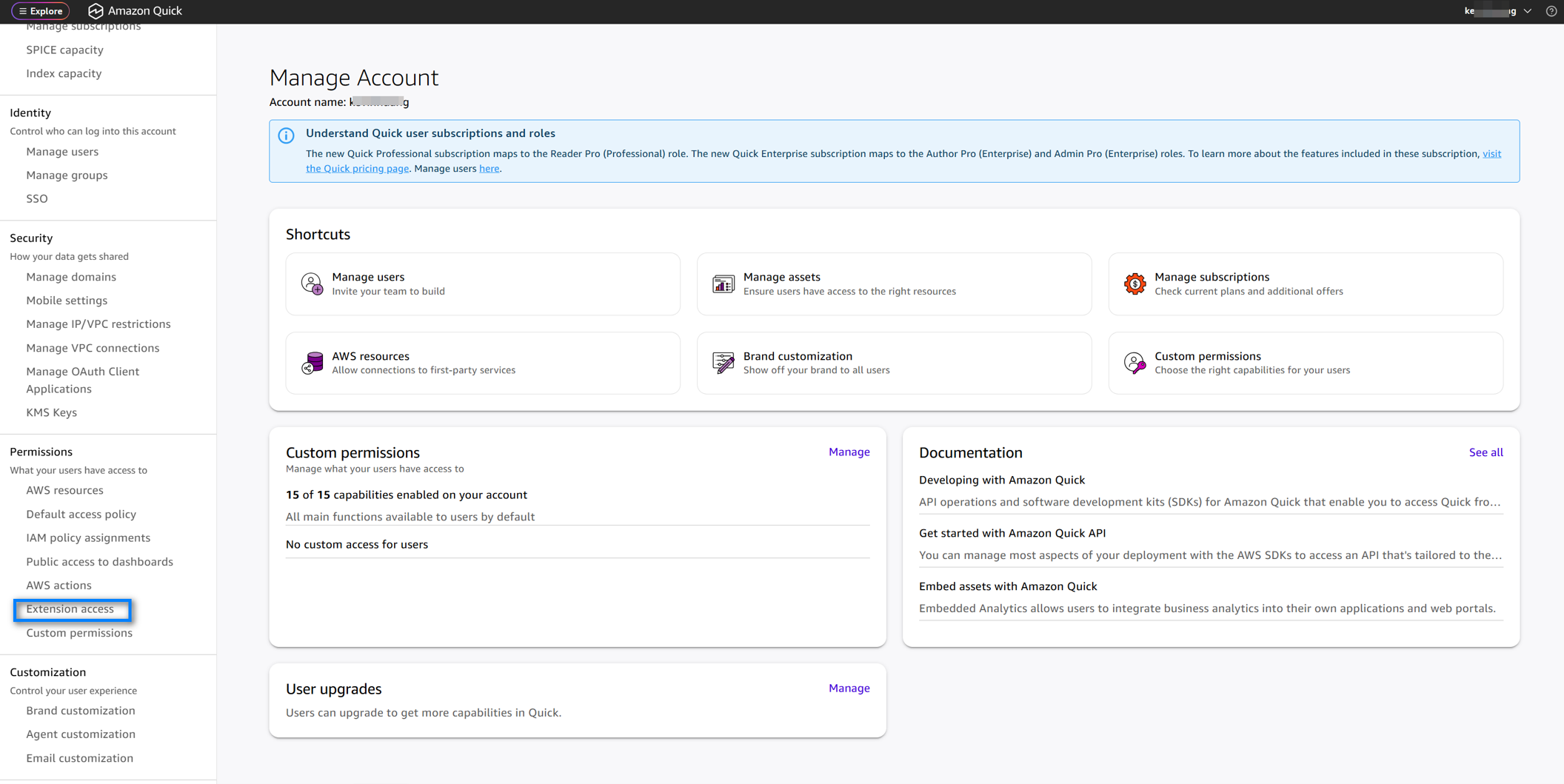
Task: Open Get started with Amazon Quick API
Action: tap(1012, 533)
